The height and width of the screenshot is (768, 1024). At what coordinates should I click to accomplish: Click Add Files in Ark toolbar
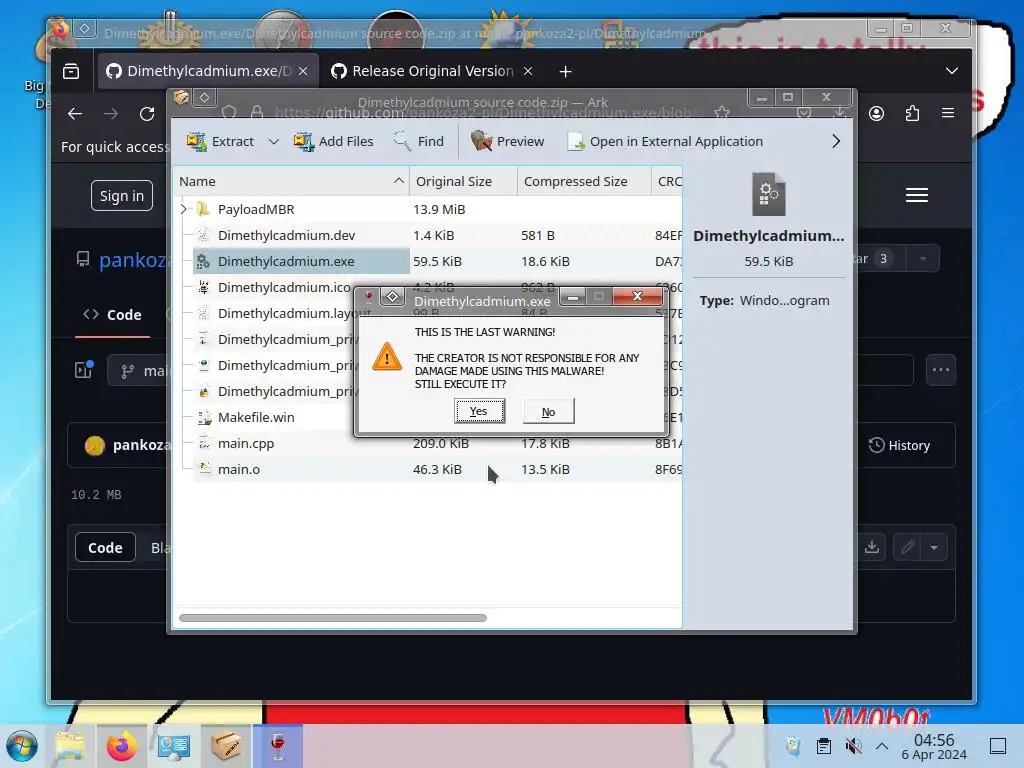pyautogui.click(x=333, y=141)
